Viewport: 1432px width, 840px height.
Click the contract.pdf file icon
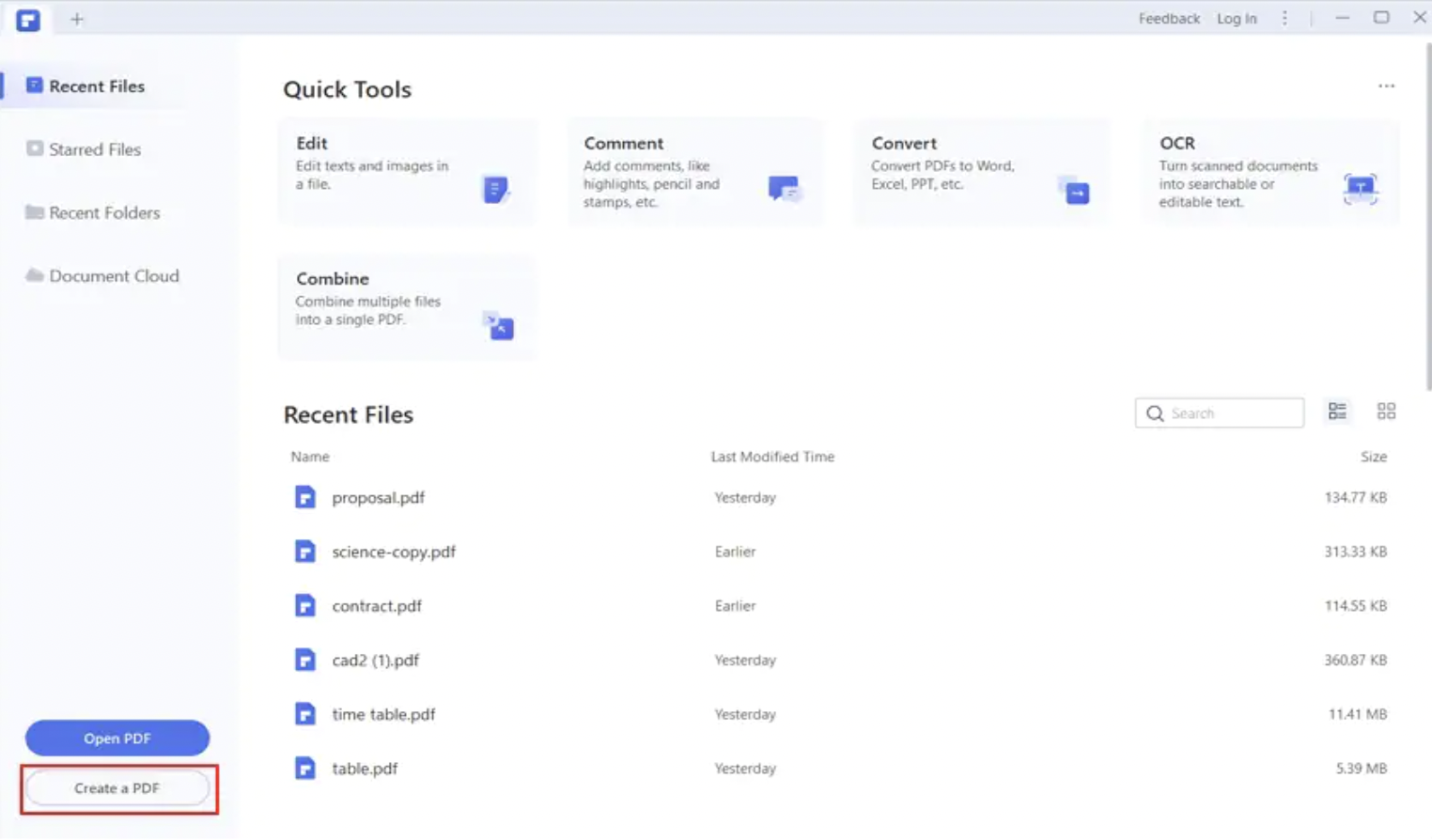click(x=304, y=606)
